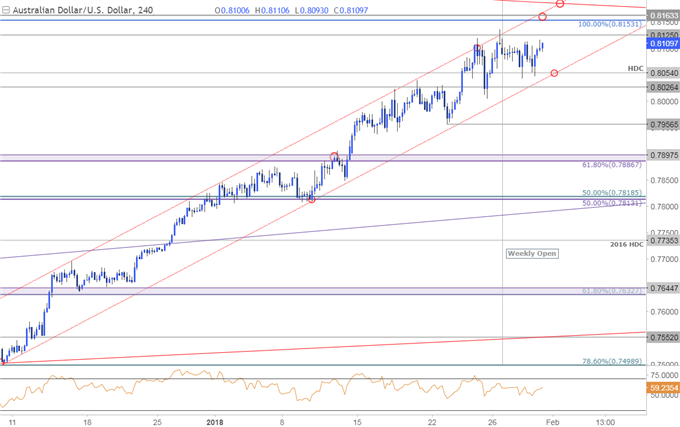Select the 0.81250 price axis label
Screen dimensions: 680x427
coord(663,35)
